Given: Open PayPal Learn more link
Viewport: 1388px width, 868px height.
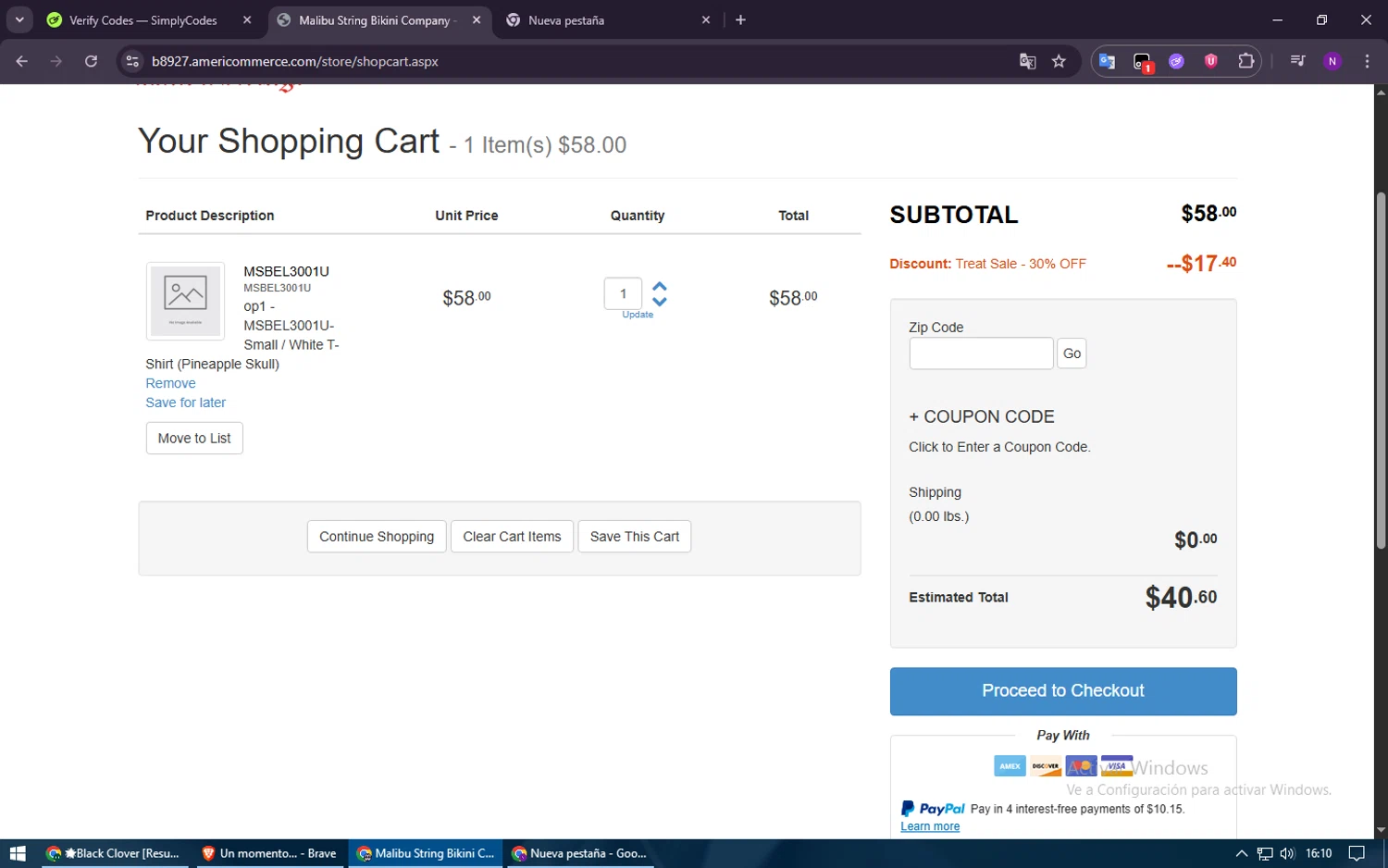Looking at the screenshot, I should click(x=930, y=826).
